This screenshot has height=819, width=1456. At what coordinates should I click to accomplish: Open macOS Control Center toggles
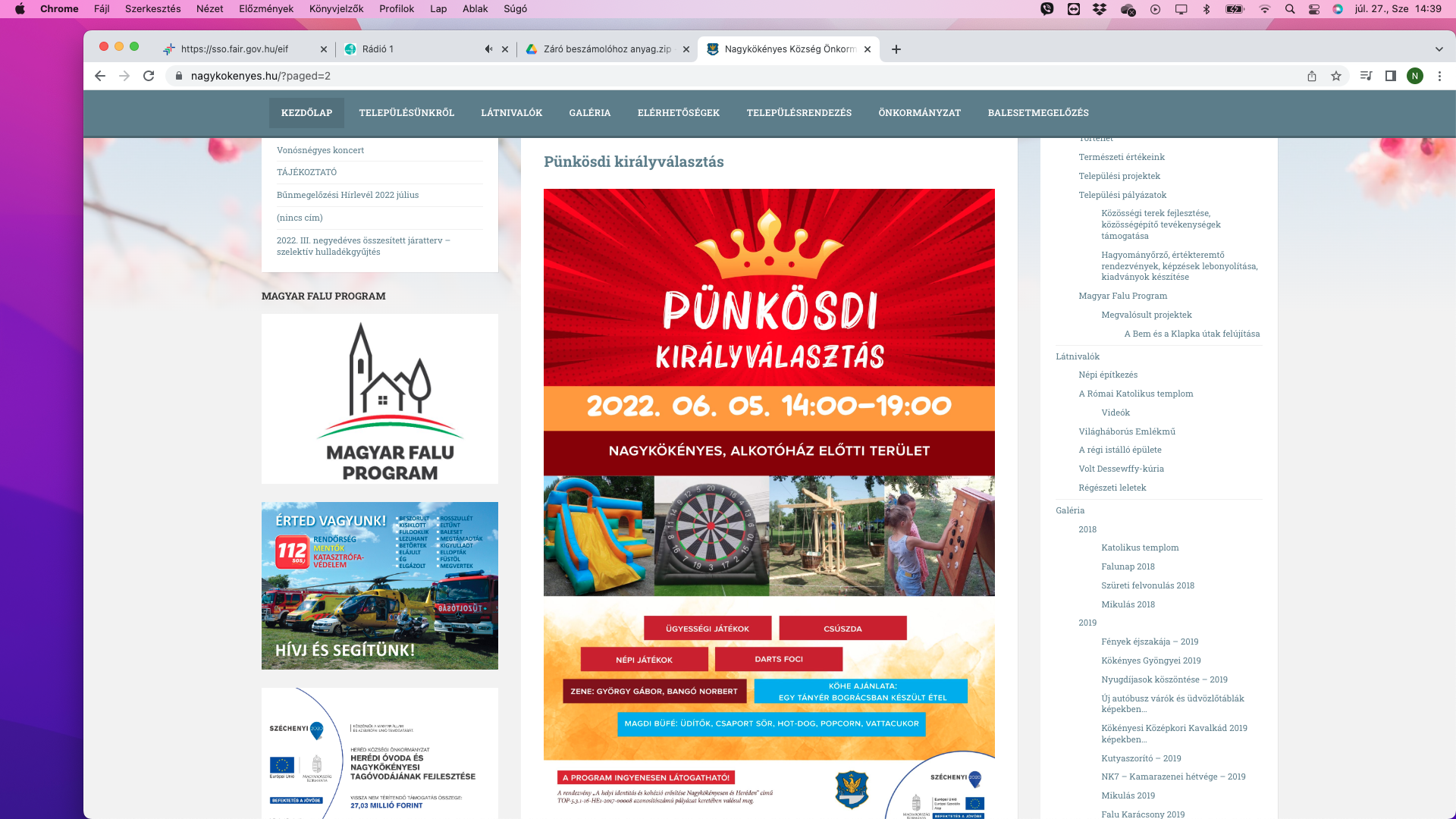[1314, 9]
